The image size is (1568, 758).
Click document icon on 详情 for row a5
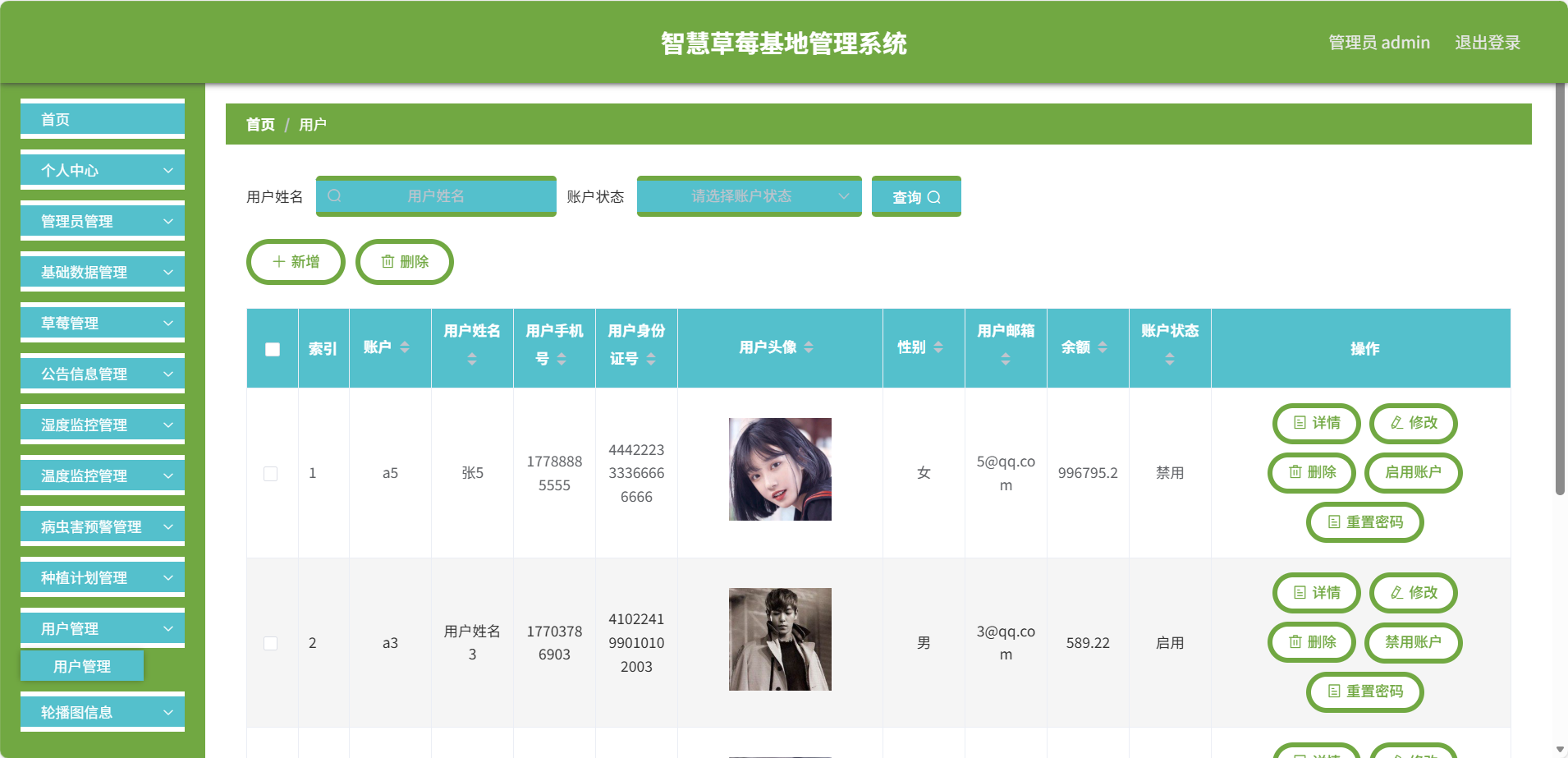[1300, 422]
